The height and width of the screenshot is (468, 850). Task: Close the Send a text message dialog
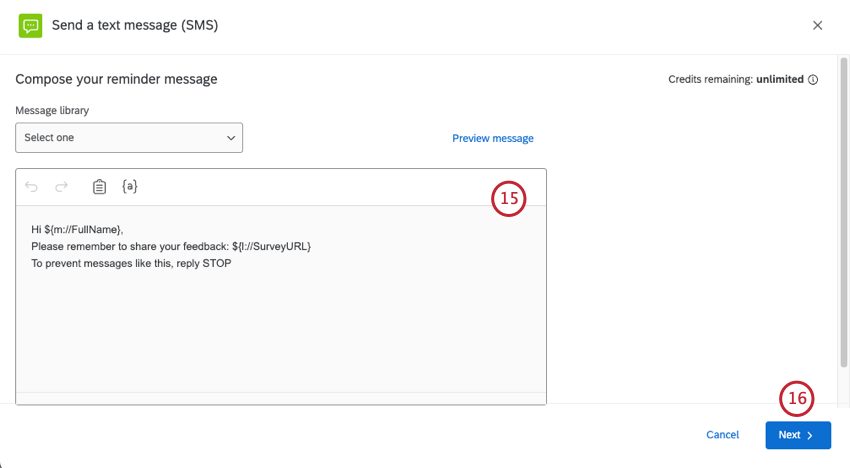pos(817,25)
